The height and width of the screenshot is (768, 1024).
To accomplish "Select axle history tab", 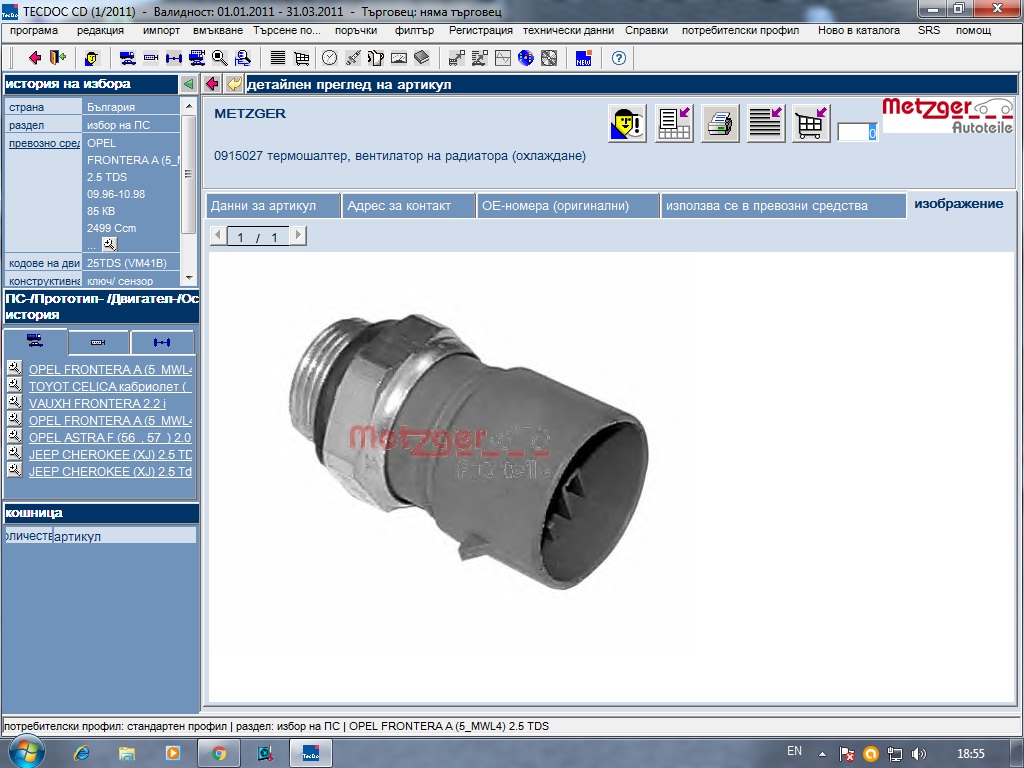I will (x=162, y=342).
